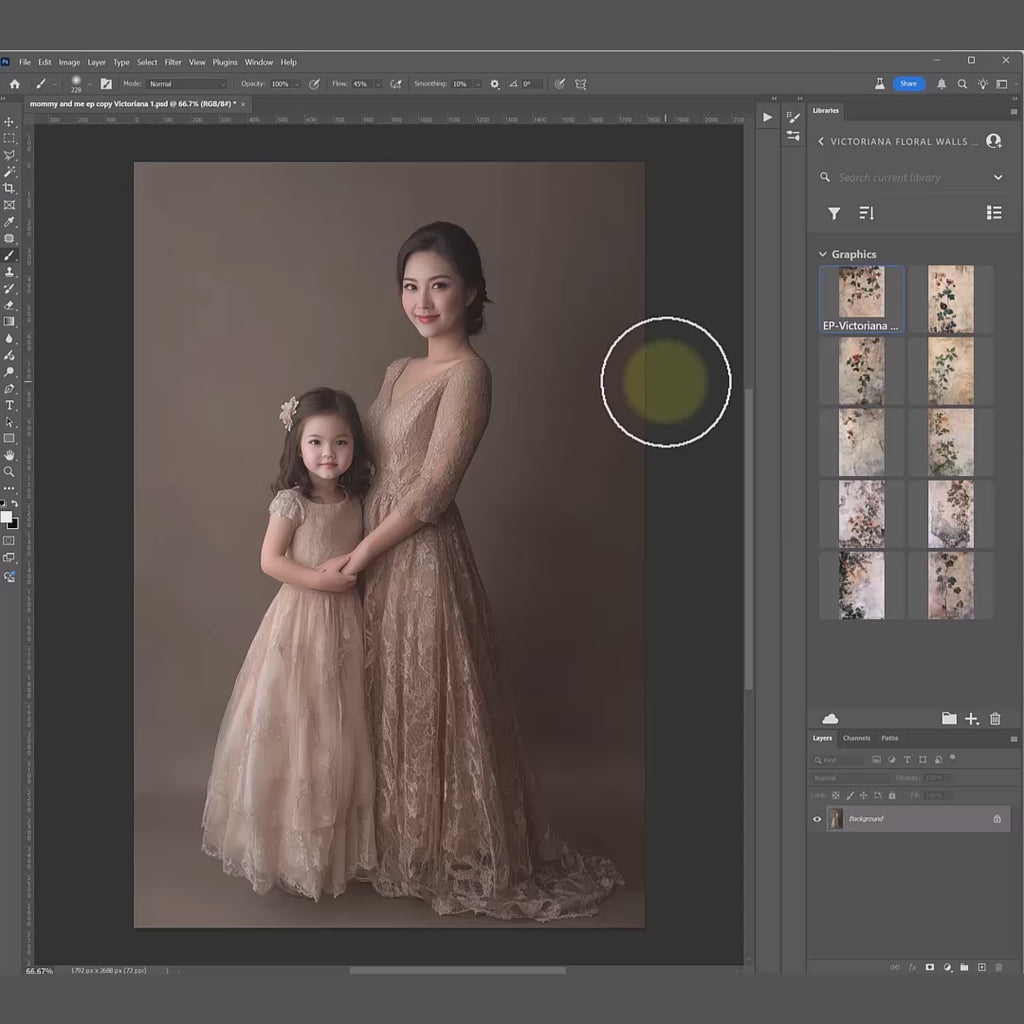Open the Filter menu
Viewport: 1024px width, 1024px height.
click(173, 62)
